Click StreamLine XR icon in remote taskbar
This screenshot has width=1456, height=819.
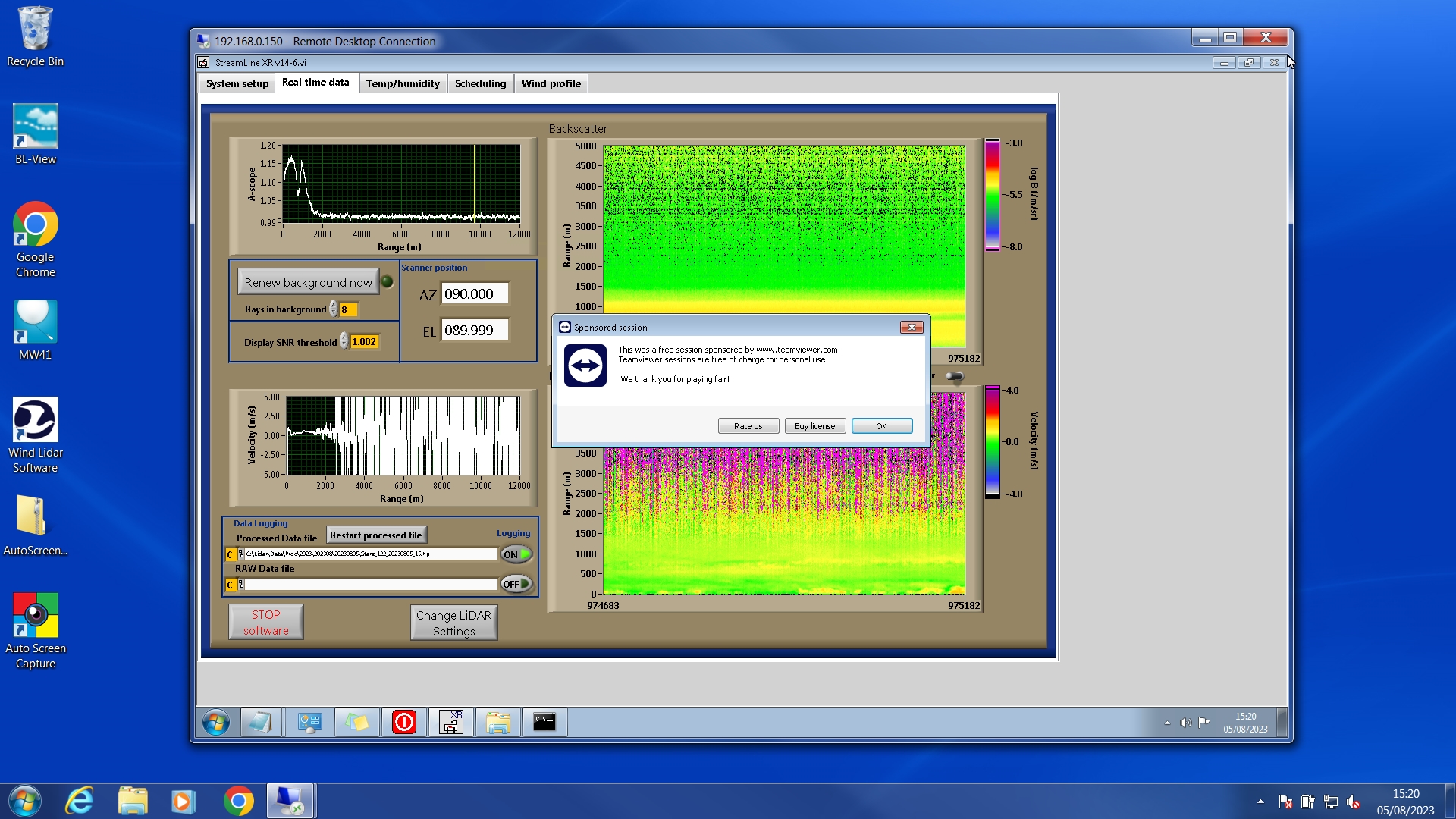tap(451, 722)
